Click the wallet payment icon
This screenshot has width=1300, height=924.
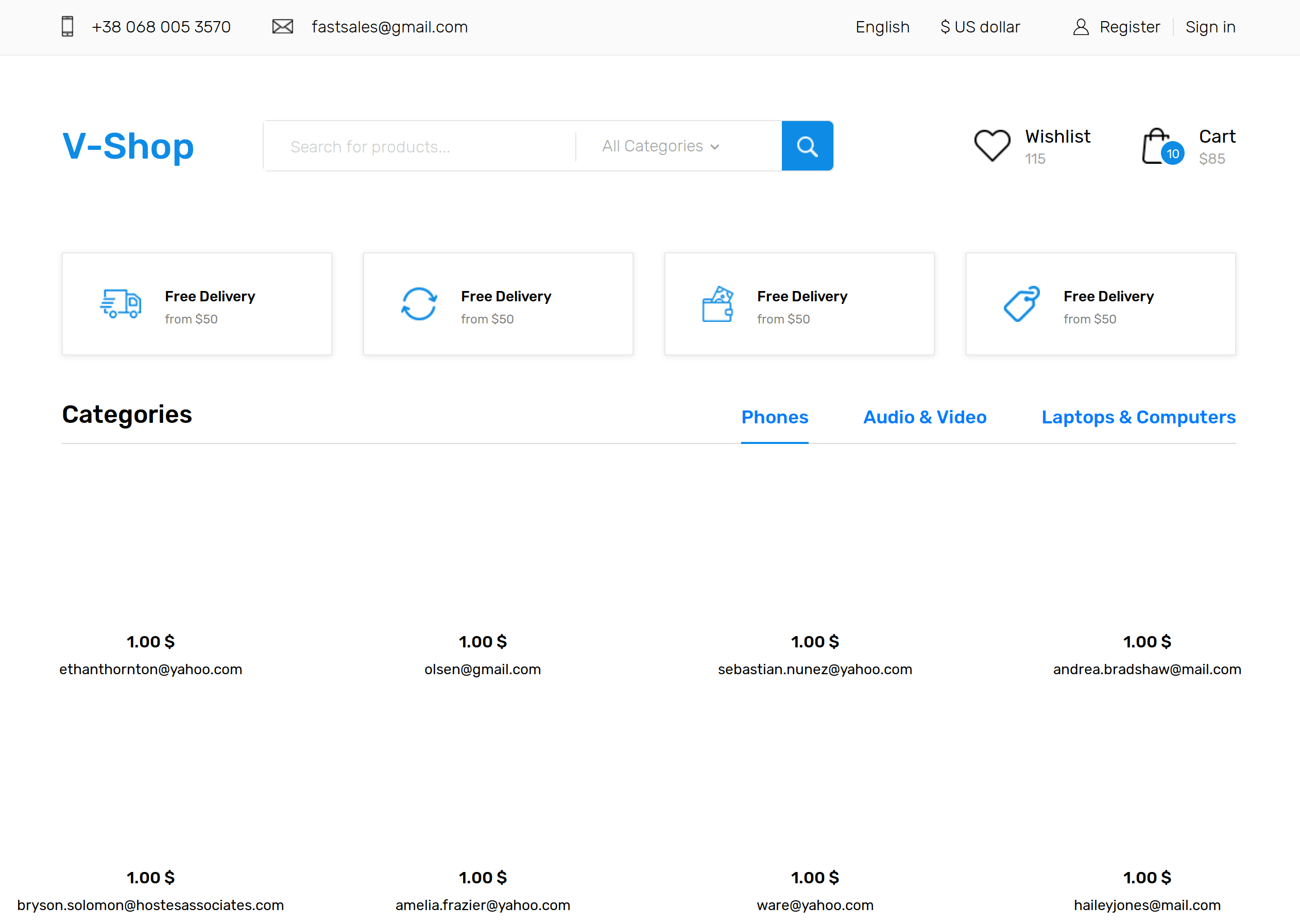[719, 304]
